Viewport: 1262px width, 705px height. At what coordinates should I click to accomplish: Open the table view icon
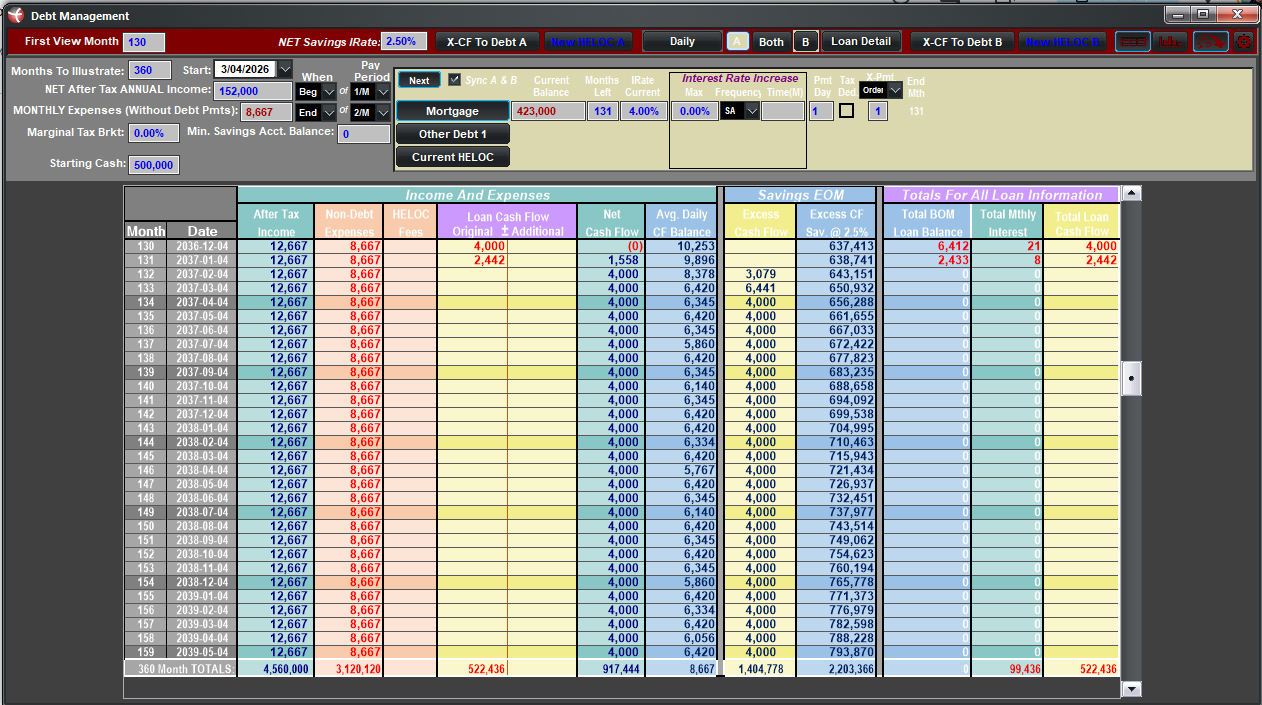click(x=1132, y=41)
